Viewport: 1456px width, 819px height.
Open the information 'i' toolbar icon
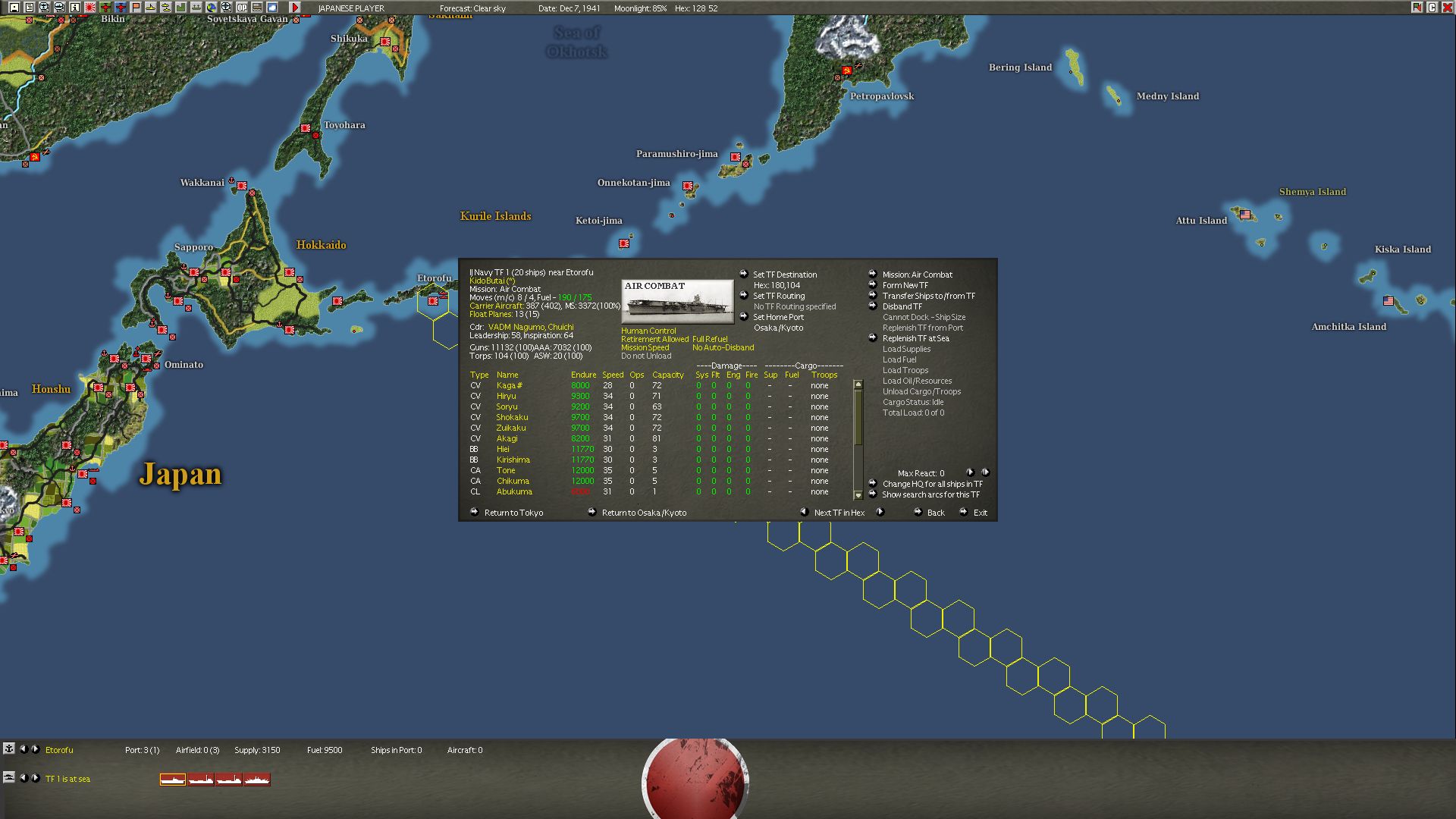(x=75, y=8)
